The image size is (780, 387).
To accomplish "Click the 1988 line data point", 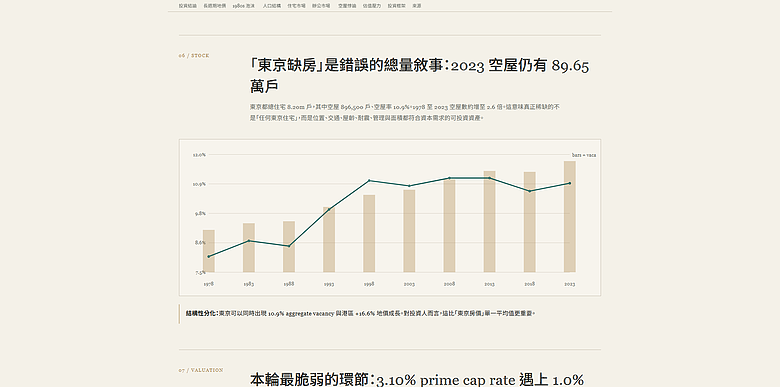I will [x=289, y=246].
